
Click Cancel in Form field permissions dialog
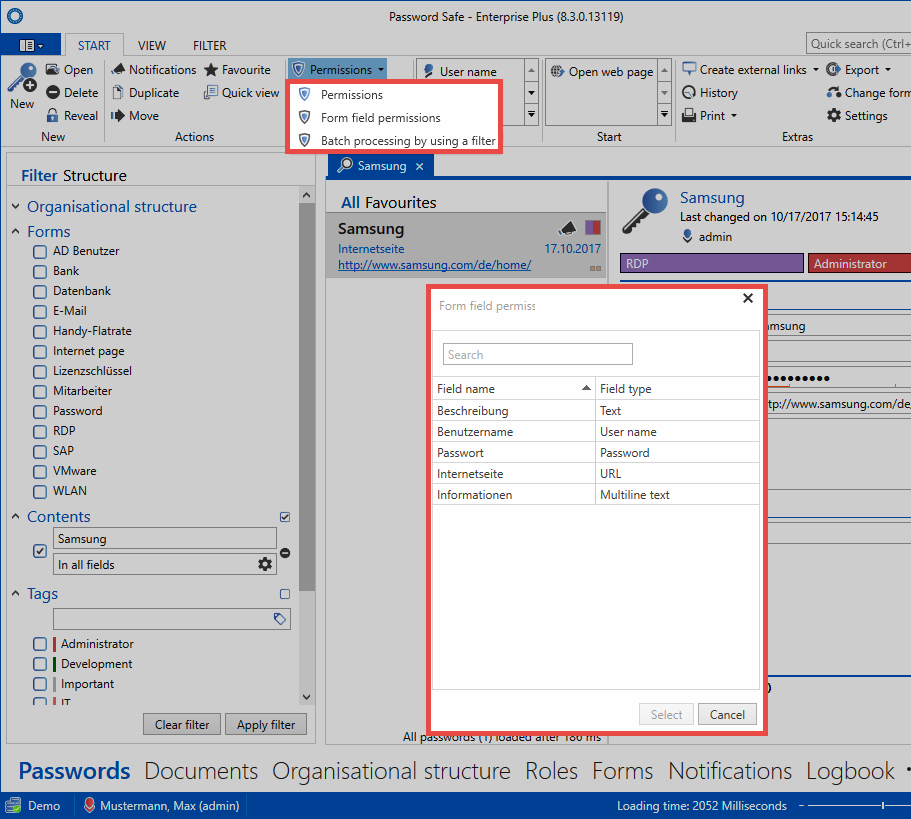(727, 714)
